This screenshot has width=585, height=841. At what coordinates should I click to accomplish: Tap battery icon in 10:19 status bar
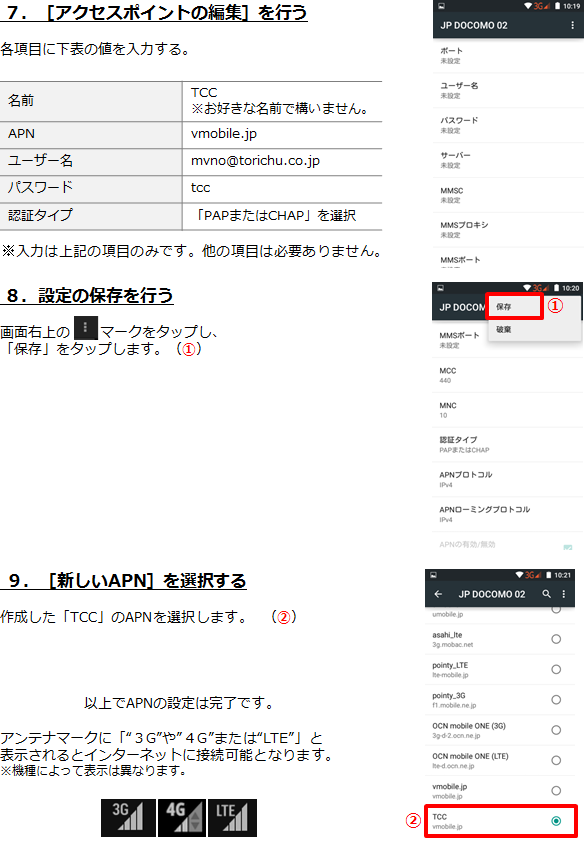[x=557, y=6]
